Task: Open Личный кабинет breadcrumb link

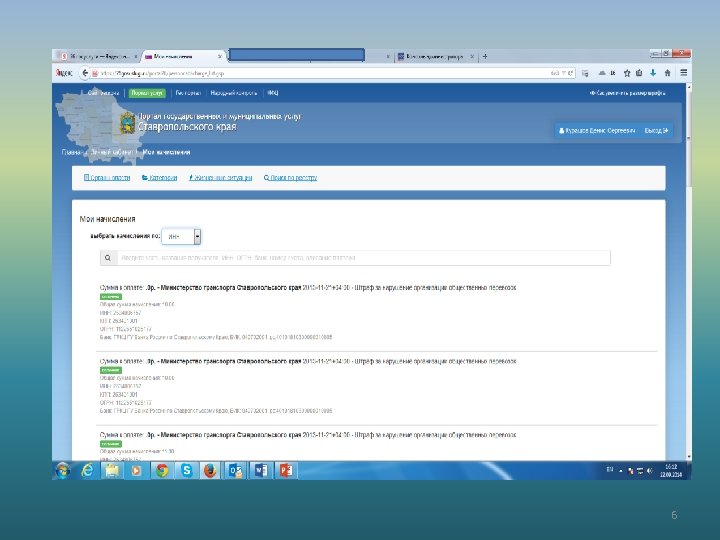Action: [x=112, y=152]
